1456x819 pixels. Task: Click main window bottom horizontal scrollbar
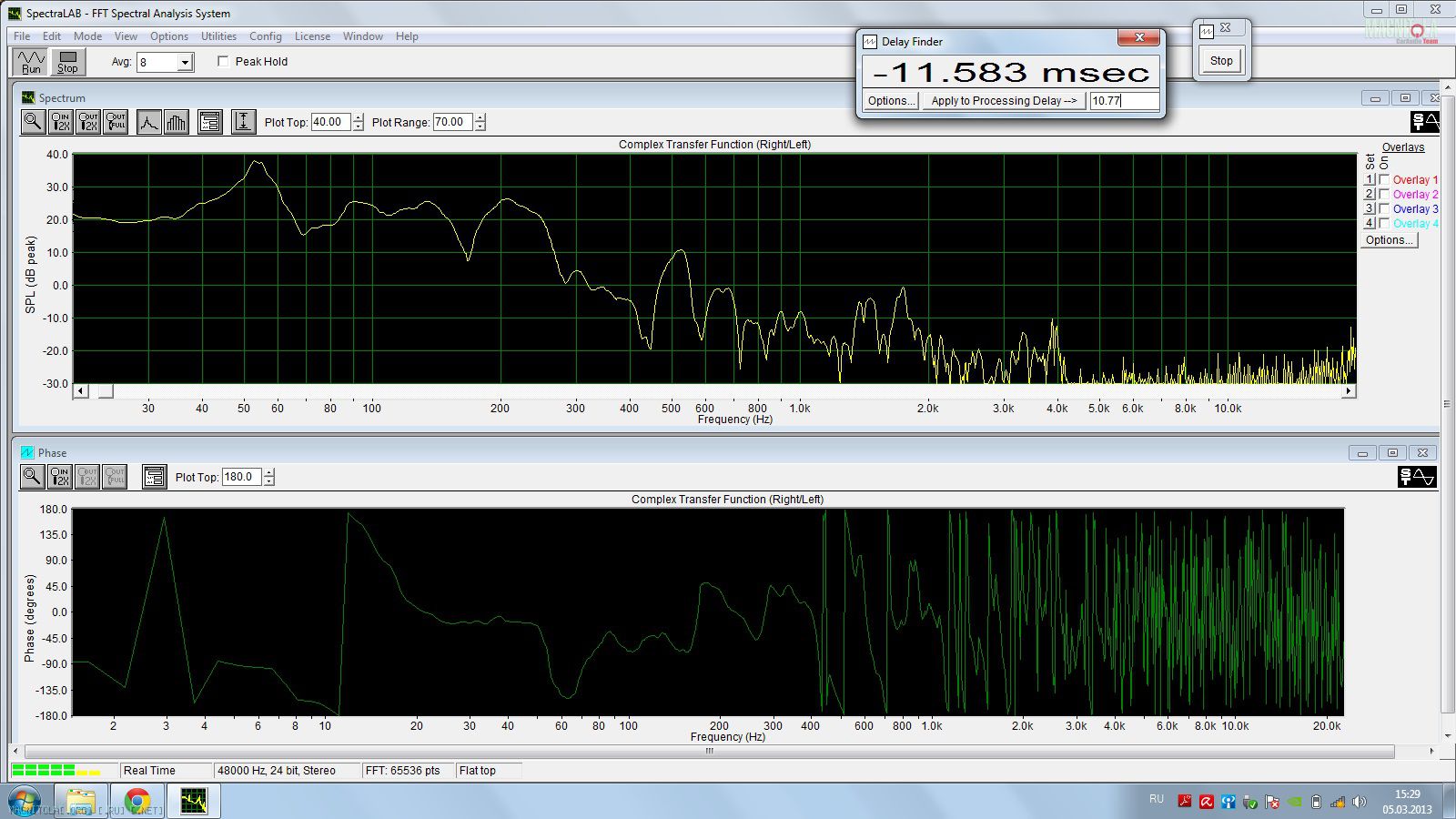pyautogui.click(x=710, y=752)
